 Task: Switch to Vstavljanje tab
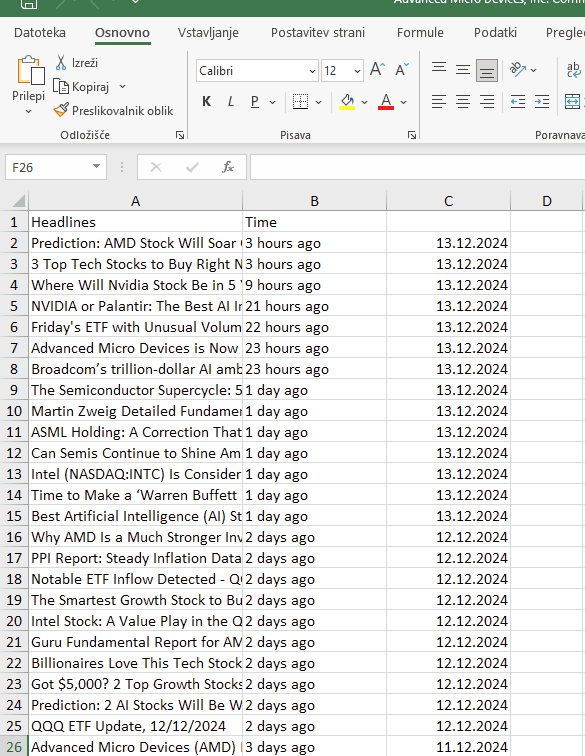208,33
